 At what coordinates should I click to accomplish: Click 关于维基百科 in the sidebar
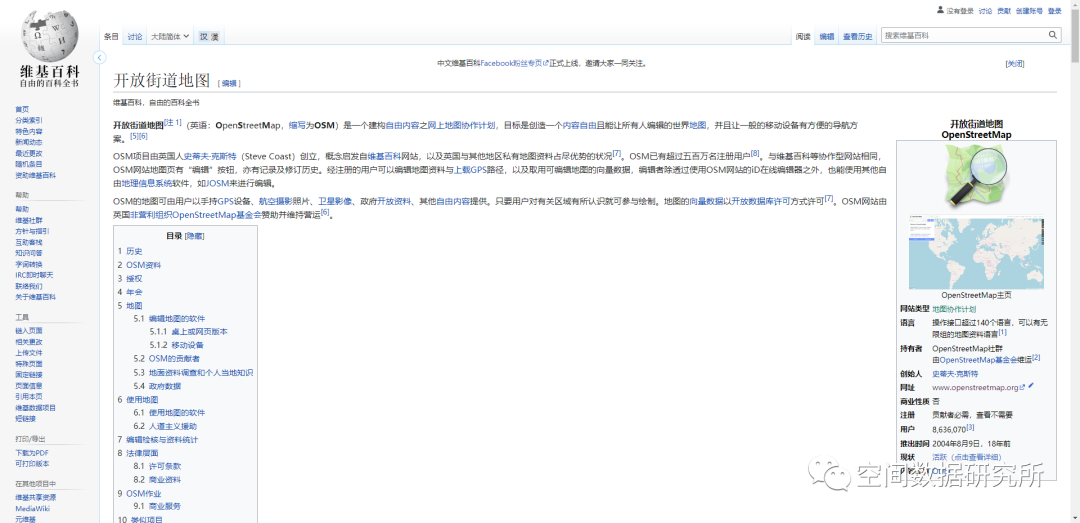click(x=36, y=298)
